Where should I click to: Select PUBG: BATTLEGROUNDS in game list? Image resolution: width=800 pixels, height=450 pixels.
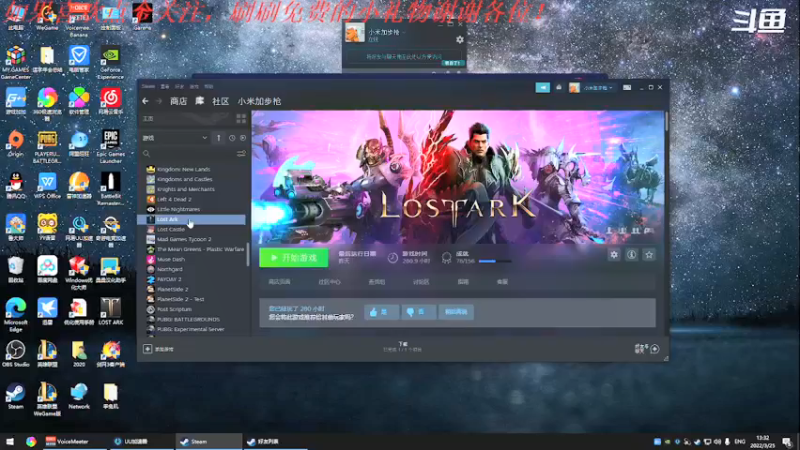point(188,319)
